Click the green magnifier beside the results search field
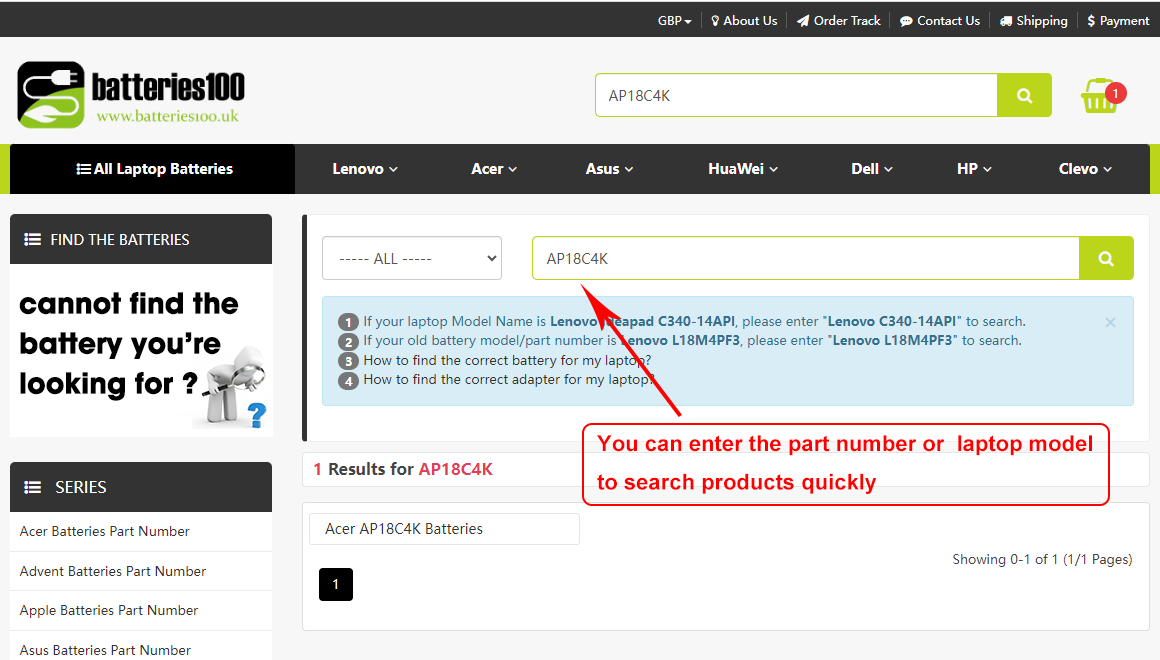1160x660 pixels. coord(1106,258)
